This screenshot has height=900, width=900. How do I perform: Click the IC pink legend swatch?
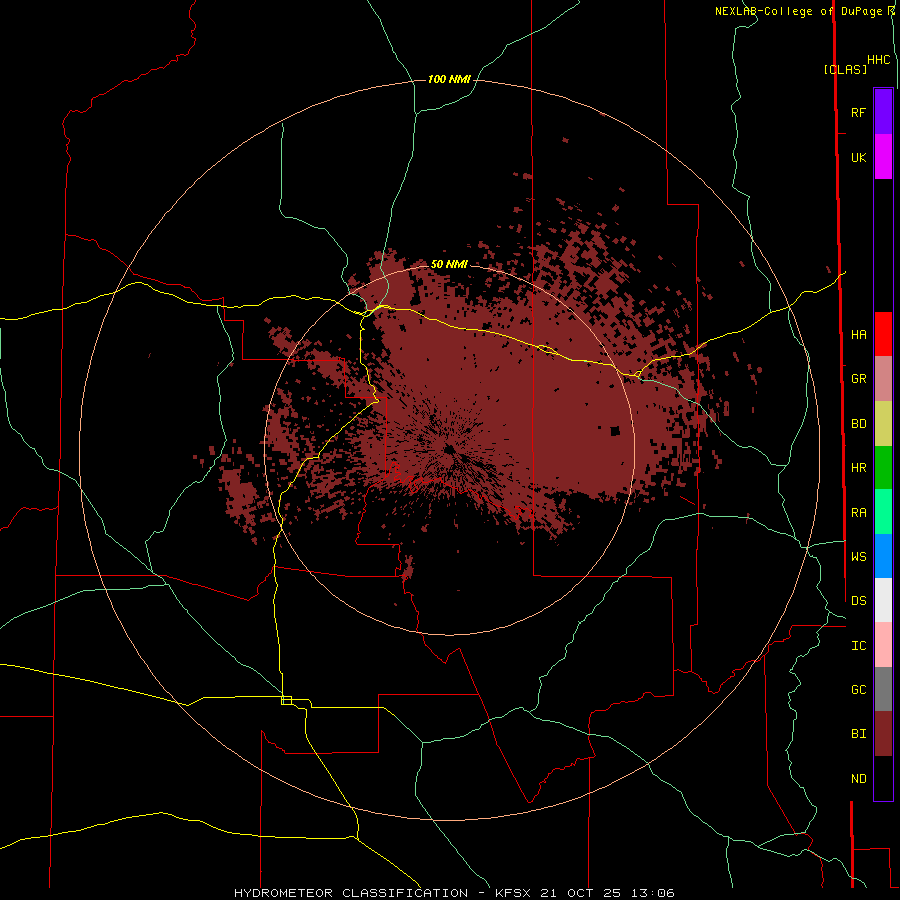883,645
